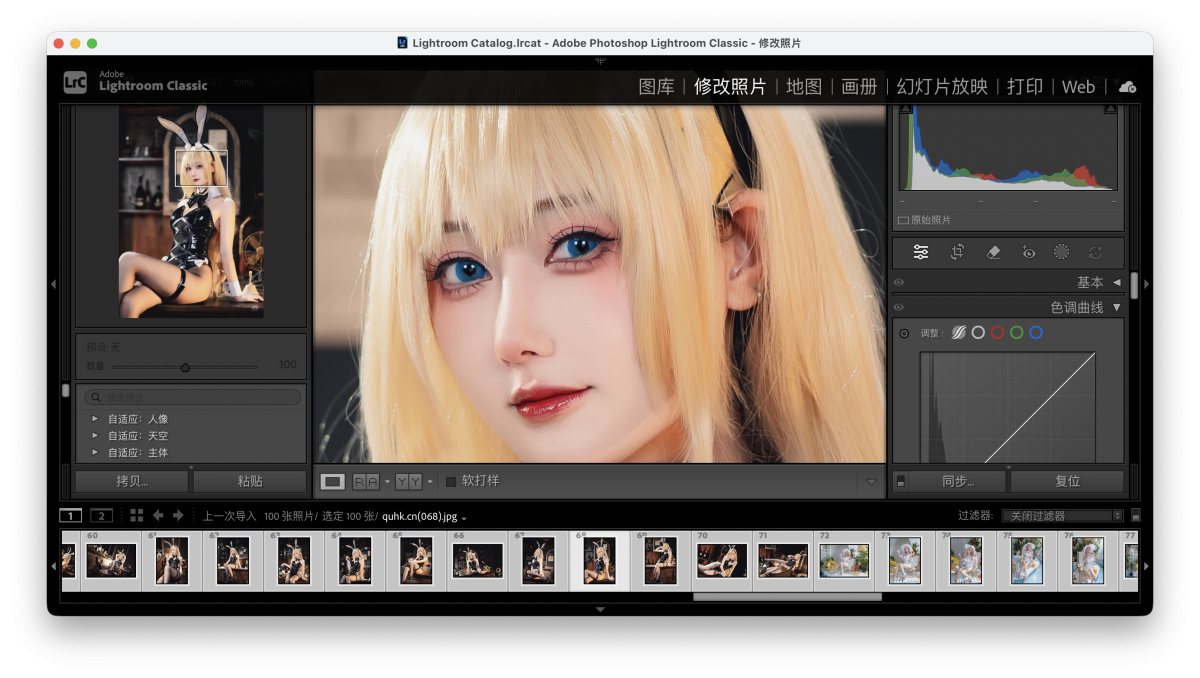Image resolution: width=1200 pixels, height=678 pixels.
Task: Select the Red Eye Correction tool
Action: (1029, 252)
